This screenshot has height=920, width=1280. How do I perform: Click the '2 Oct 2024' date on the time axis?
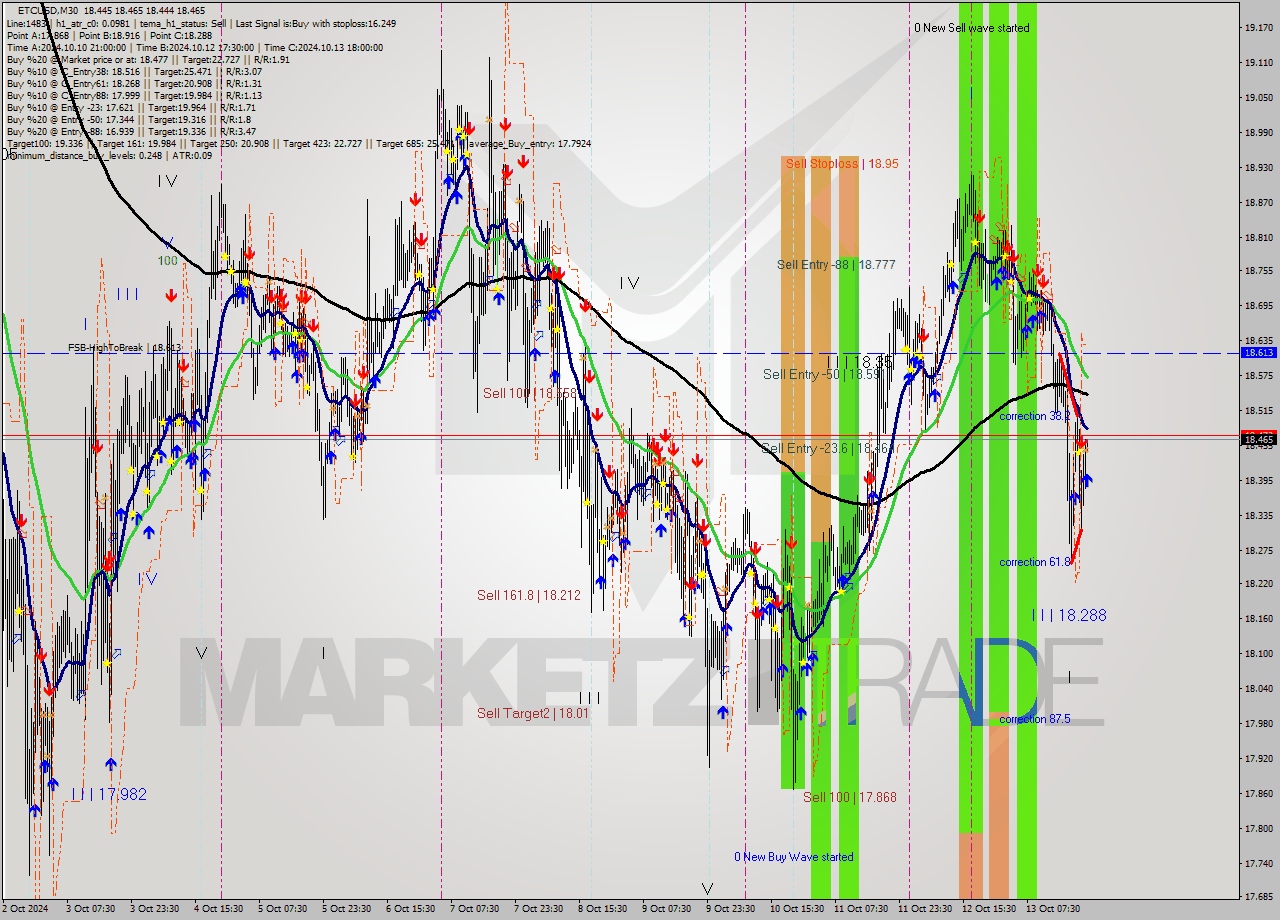[27, 909]
